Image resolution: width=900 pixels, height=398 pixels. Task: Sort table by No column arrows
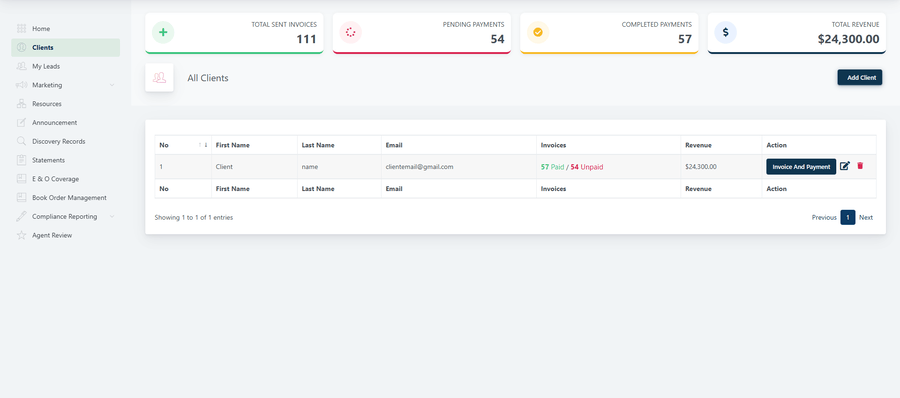[x=203, y=145]
